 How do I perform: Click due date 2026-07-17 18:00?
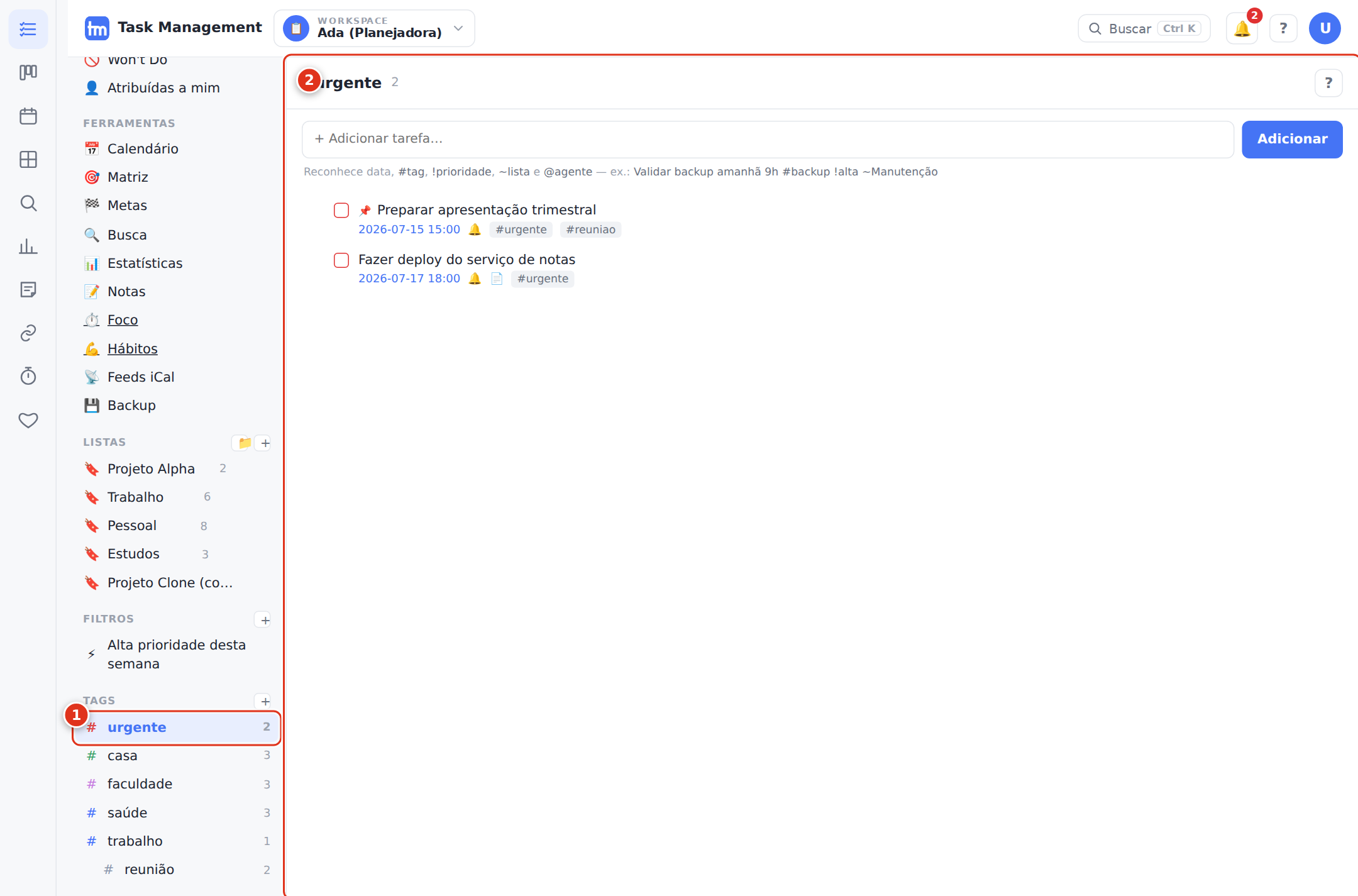coord(409,279)
